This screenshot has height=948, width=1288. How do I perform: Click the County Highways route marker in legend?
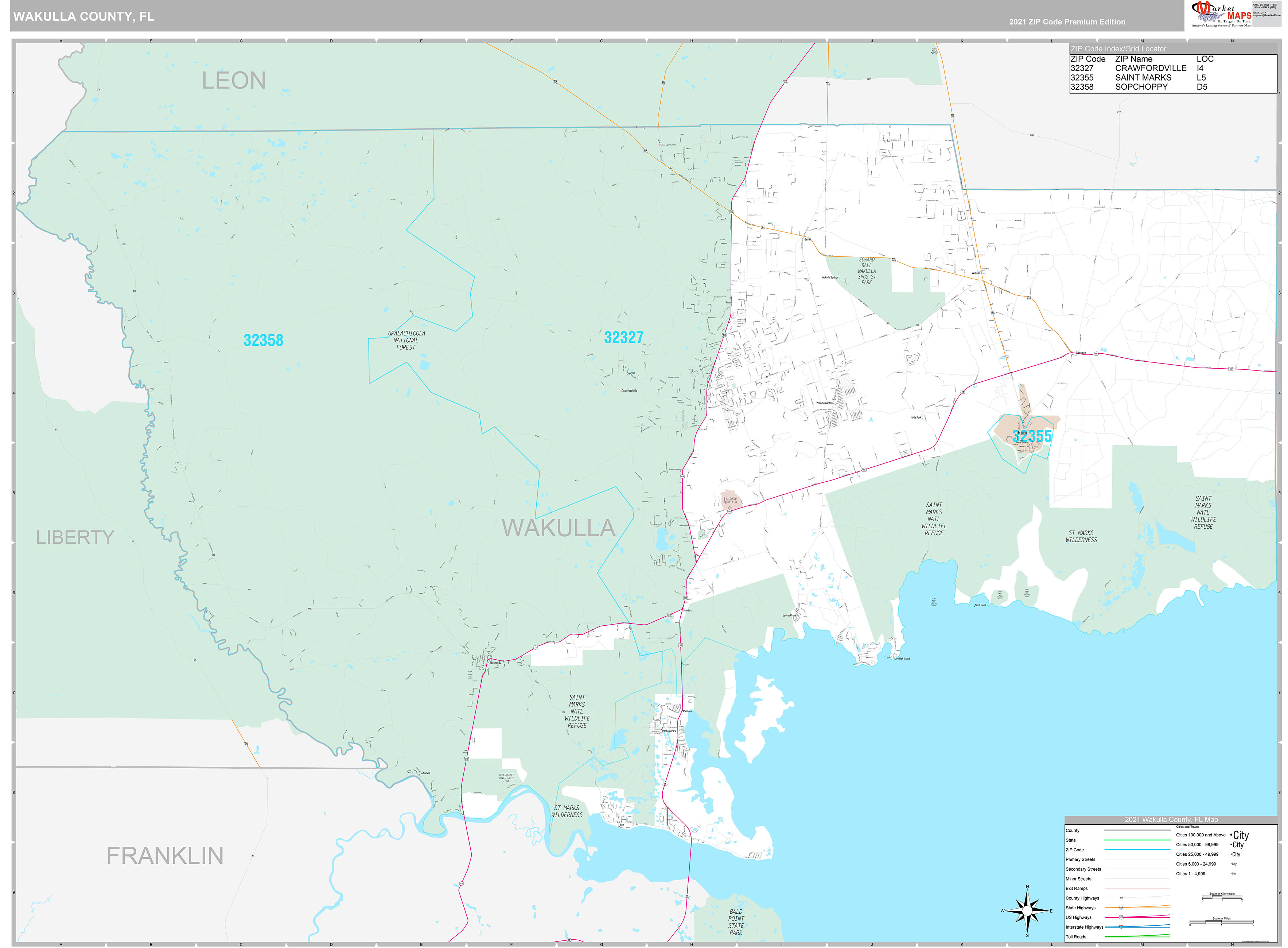[x=1121, y=899]
